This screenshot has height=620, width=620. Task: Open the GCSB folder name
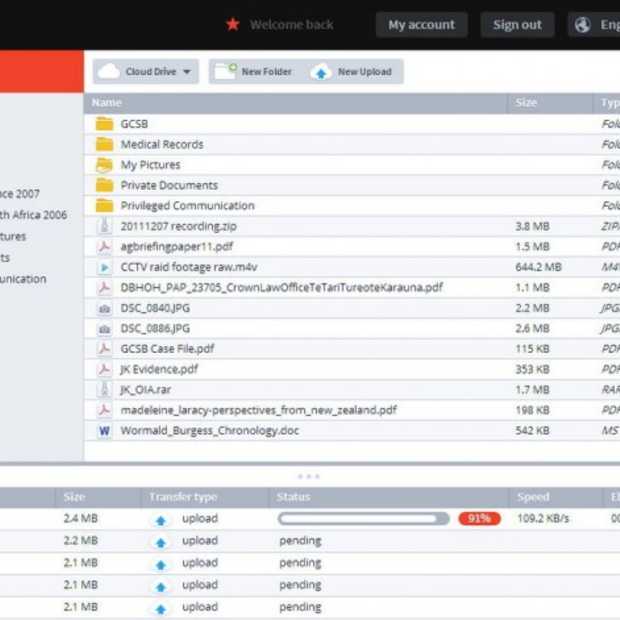[134, 124]
